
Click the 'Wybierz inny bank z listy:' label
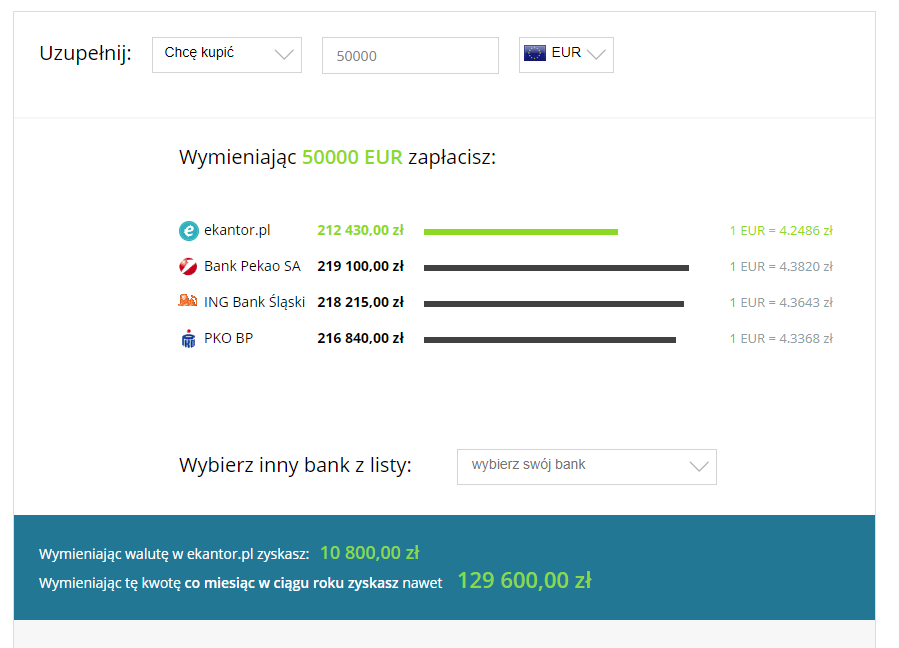[x=295, y=465]
